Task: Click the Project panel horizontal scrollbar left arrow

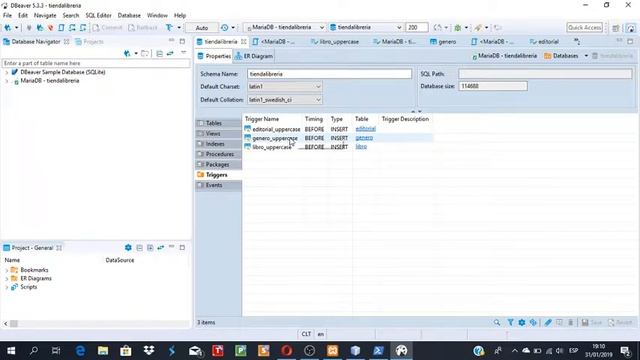Action: pos(5,323)
